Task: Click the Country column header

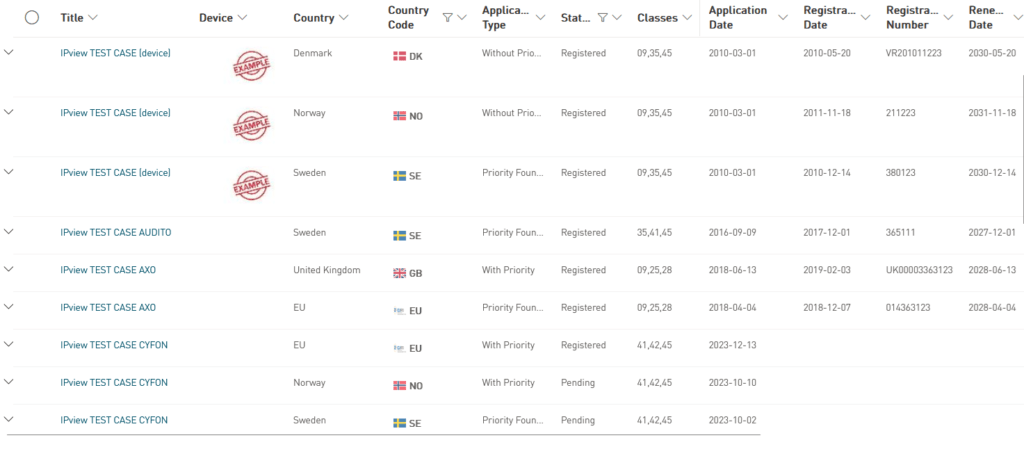Action: pos(314,18)
